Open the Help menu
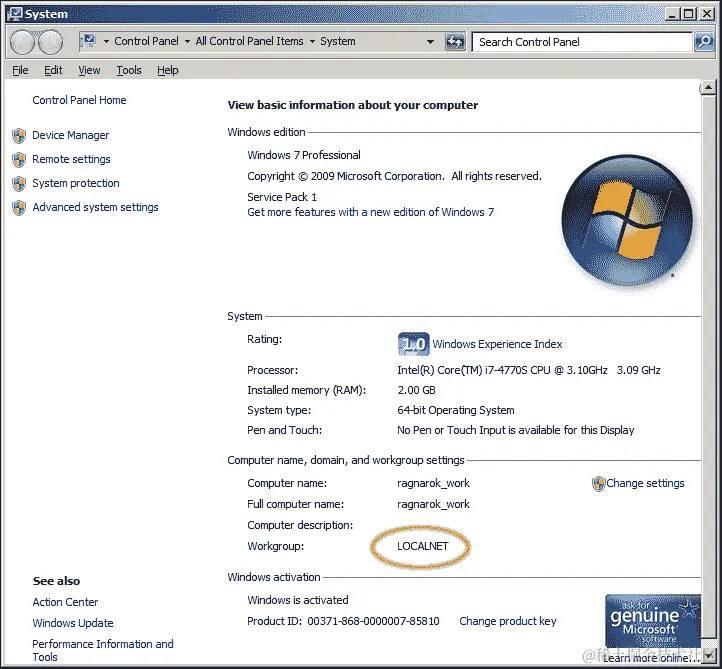The height and width of the screenshot is (669, 722). (168, 70)
